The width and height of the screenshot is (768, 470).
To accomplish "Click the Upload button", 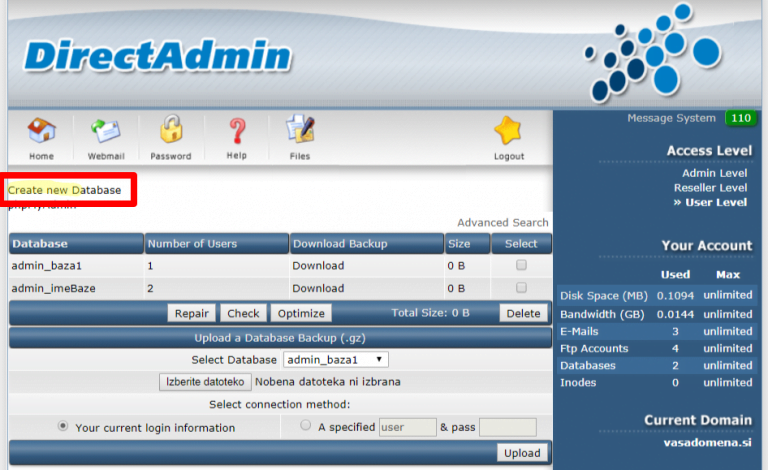I will 522,453.
